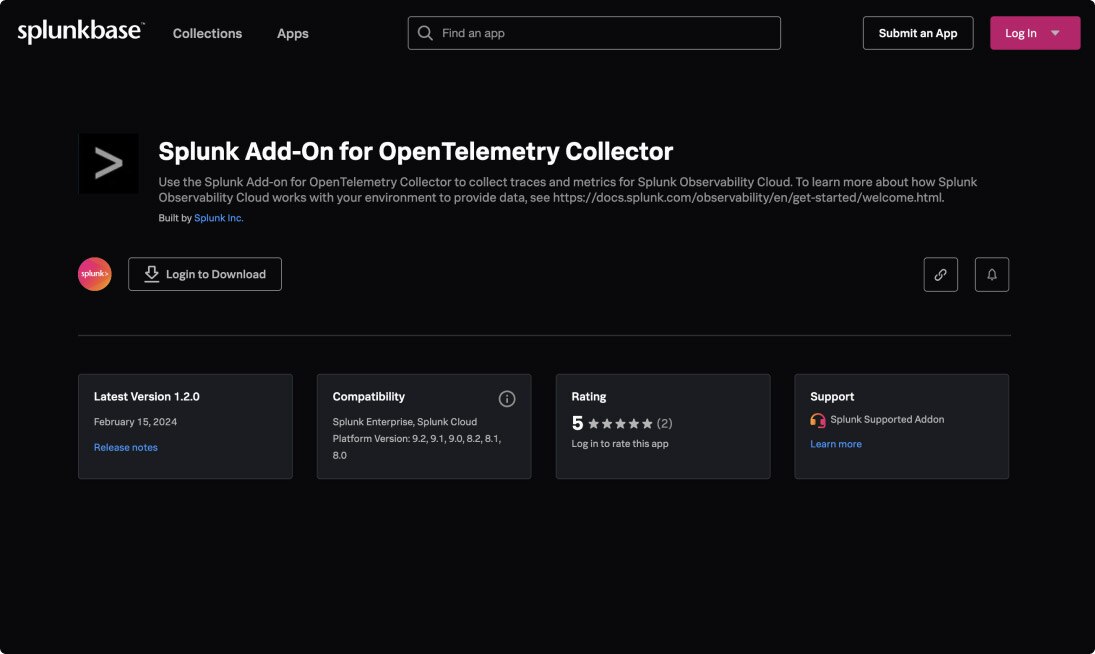Viewport: 1095px width, 654px height.
Task: Click the add-on app thumbnail icon
Action: [x=108, y=164]
